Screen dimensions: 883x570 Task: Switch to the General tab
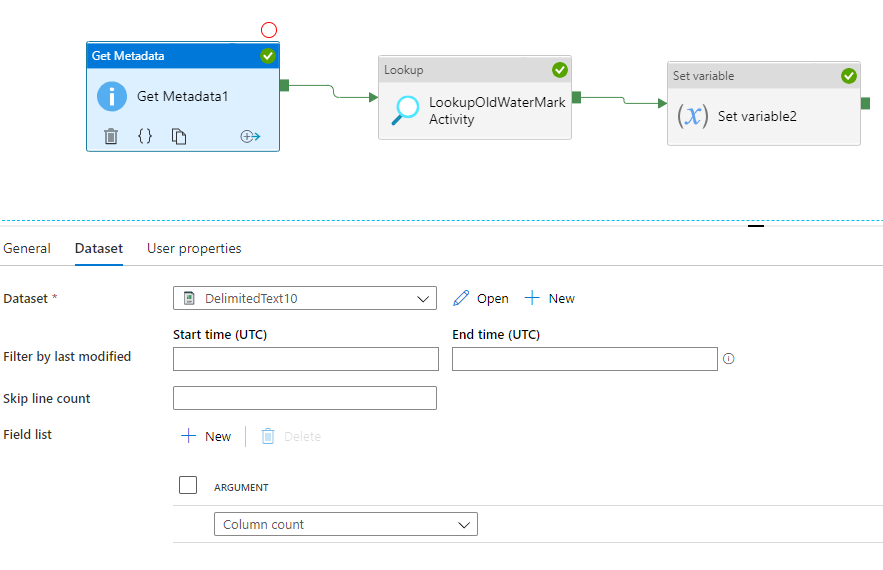coord(27,248)
